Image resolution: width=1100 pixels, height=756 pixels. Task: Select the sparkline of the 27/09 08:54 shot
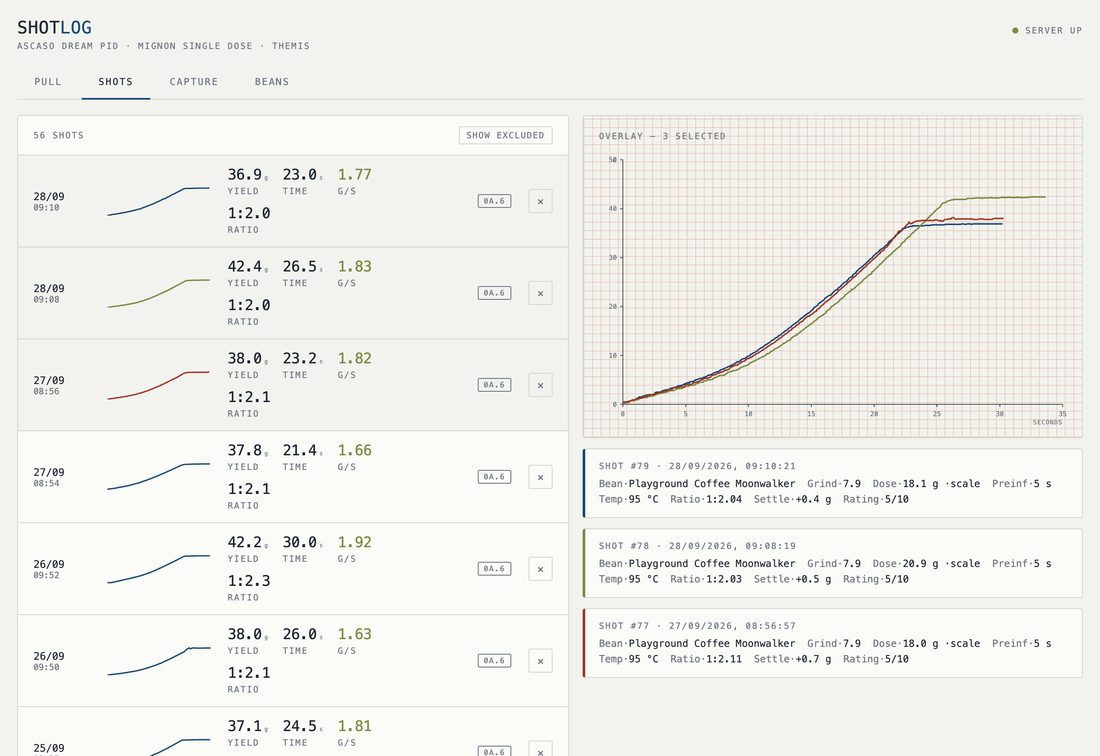159,477
